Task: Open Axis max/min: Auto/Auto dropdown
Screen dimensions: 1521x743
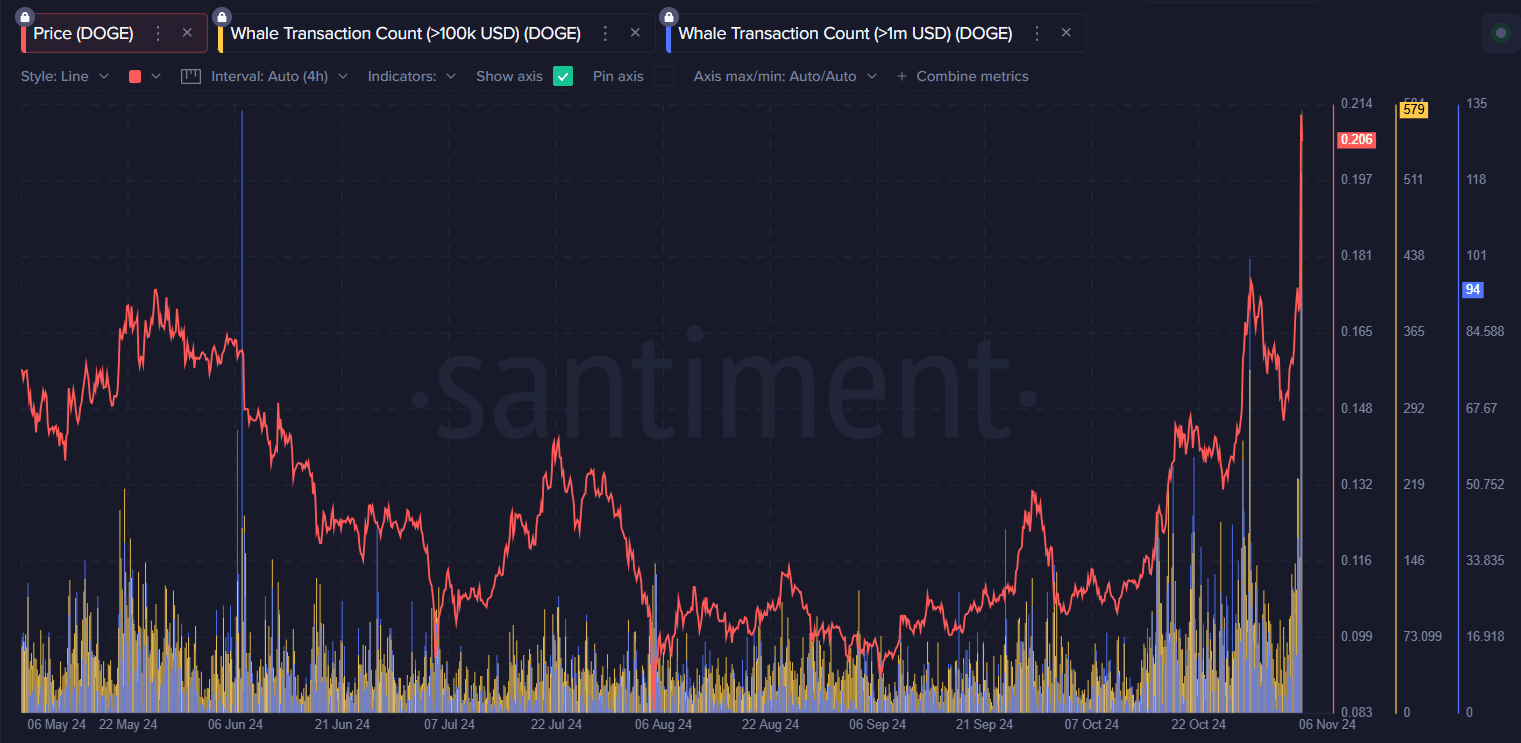Action: (x=785, y=76)
